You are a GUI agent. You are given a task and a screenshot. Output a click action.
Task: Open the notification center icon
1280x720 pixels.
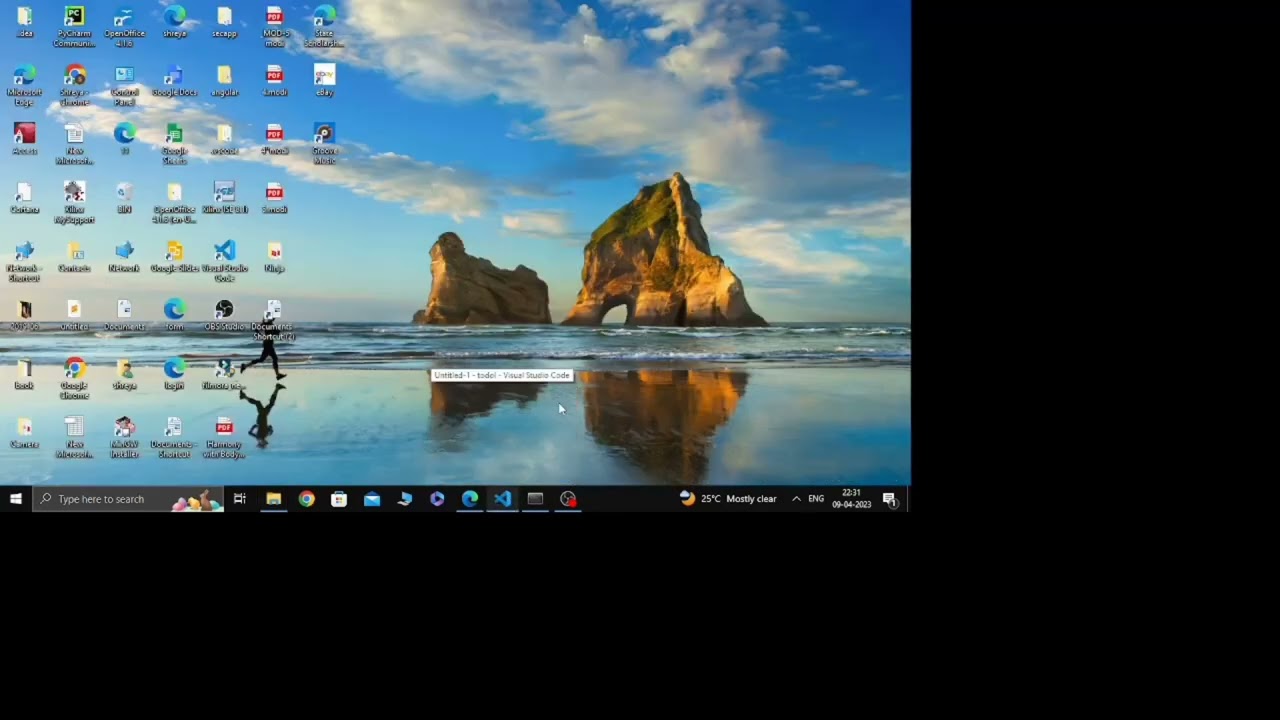pyautogui.click(x=890, y=499)
